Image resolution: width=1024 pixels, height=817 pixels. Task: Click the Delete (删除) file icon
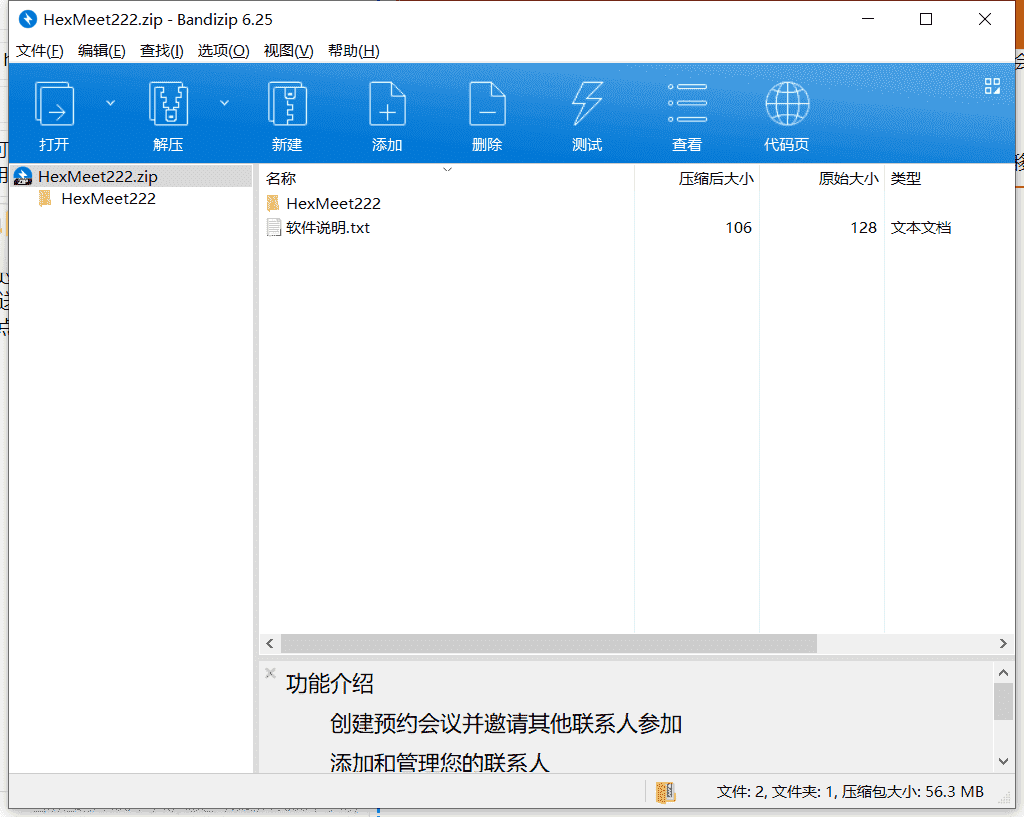coord(487,104)
